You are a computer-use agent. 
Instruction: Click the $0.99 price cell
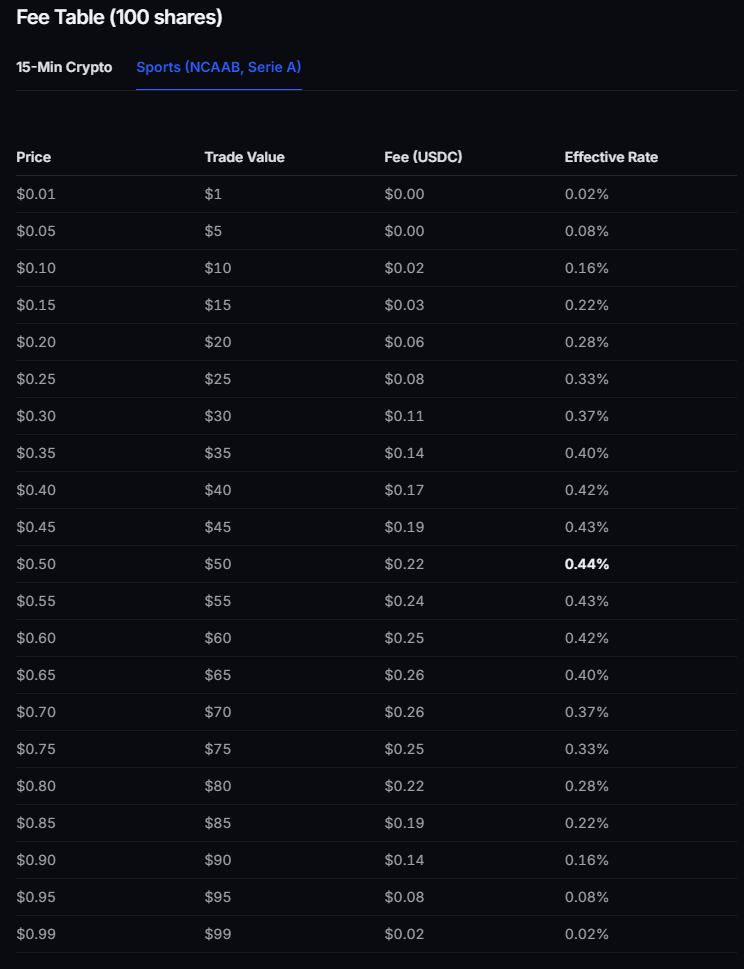tap(36, 934)
